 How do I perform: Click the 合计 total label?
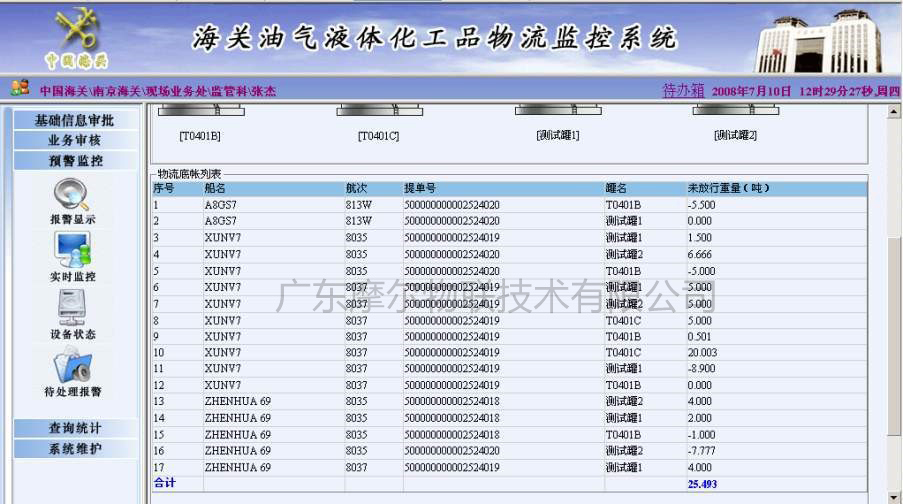pos(165,483)
